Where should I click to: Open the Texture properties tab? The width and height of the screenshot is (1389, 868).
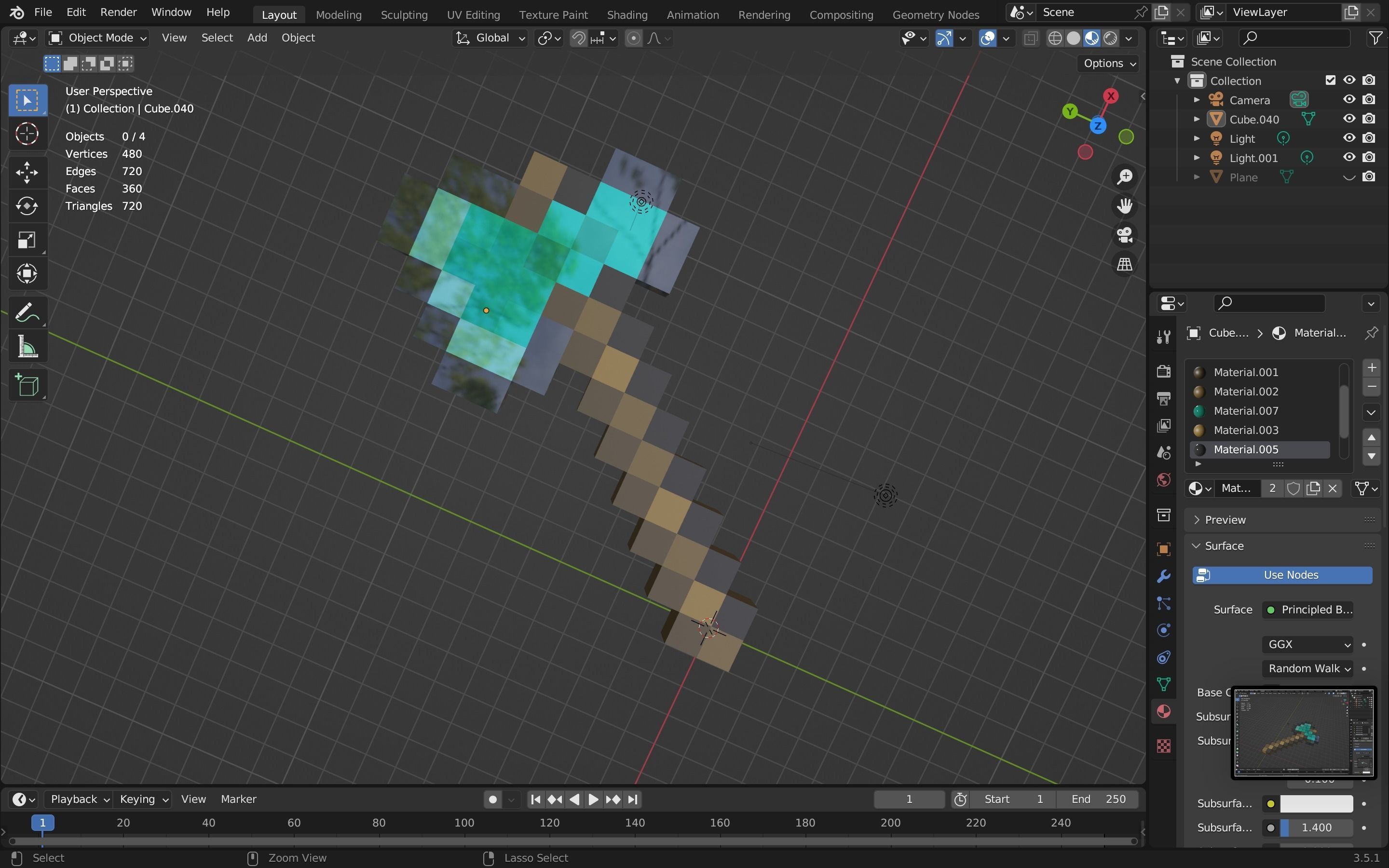click(x=1163, y=746)
